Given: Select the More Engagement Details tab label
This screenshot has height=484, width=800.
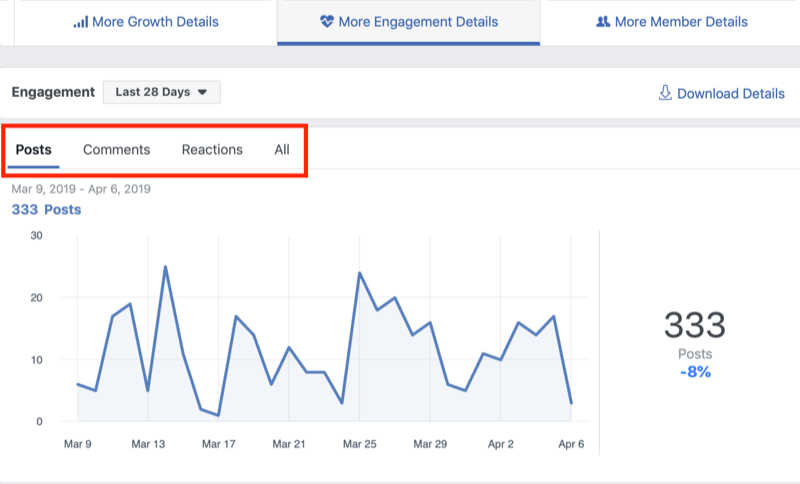Looking at the screenshot, I should (418, 21).
